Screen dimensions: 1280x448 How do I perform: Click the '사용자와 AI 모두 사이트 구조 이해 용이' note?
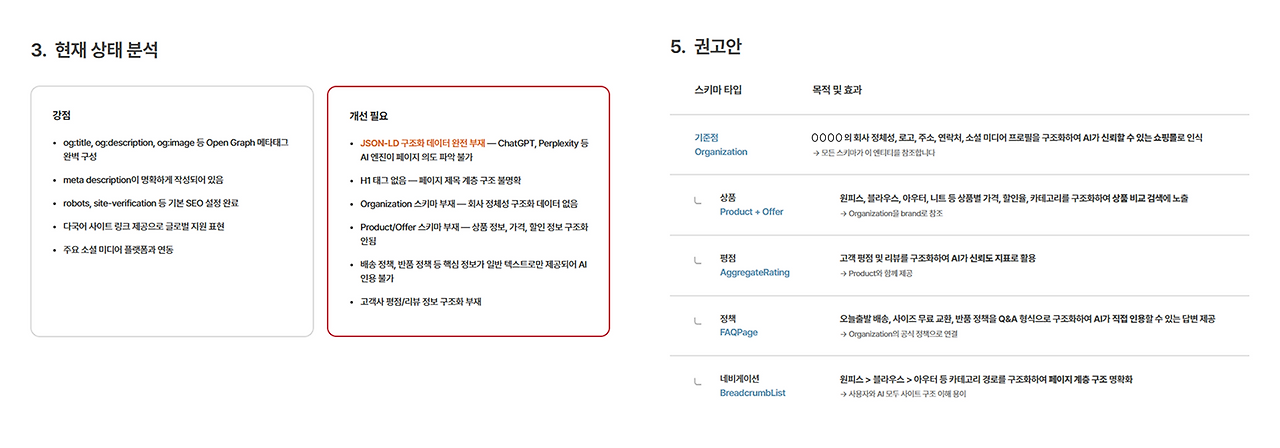pos(902,394)
